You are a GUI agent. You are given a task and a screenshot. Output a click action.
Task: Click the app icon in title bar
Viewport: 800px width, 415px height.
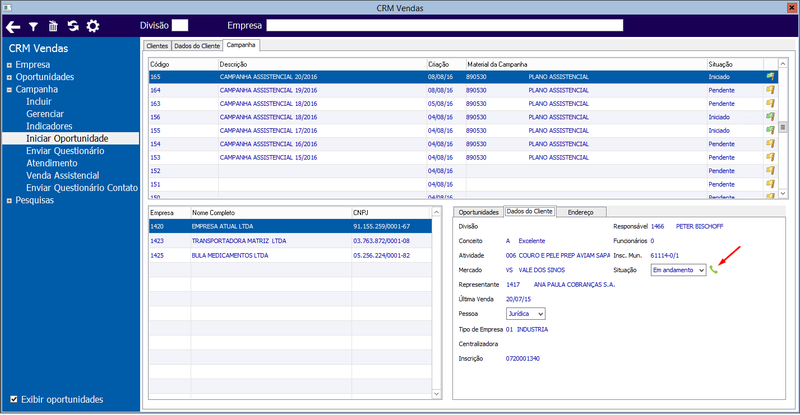(7, 8)
